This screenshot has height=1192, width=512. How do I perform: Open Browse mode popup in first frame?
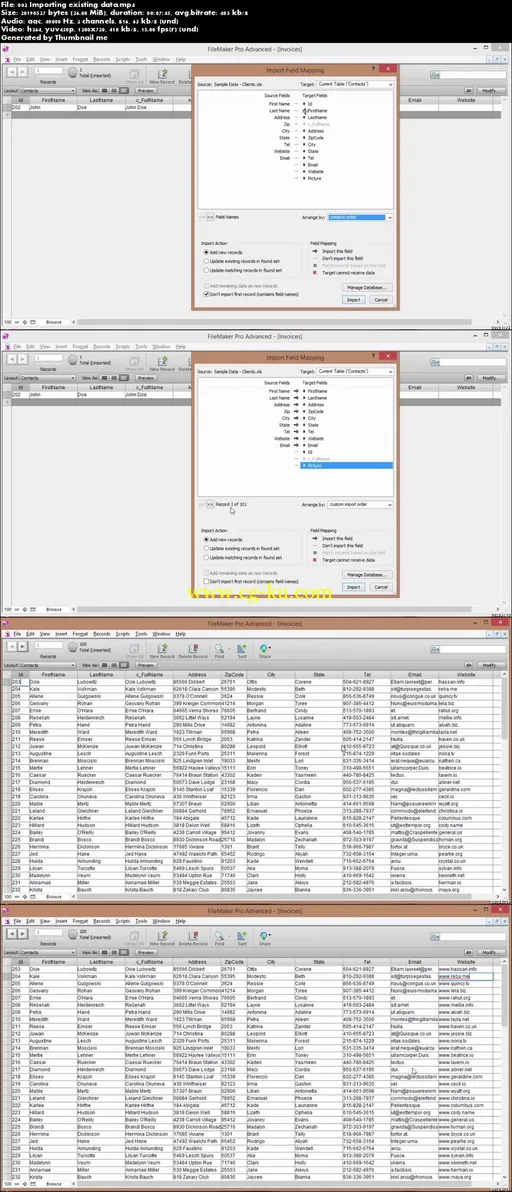pyautogui.click(x=54, y=322)
